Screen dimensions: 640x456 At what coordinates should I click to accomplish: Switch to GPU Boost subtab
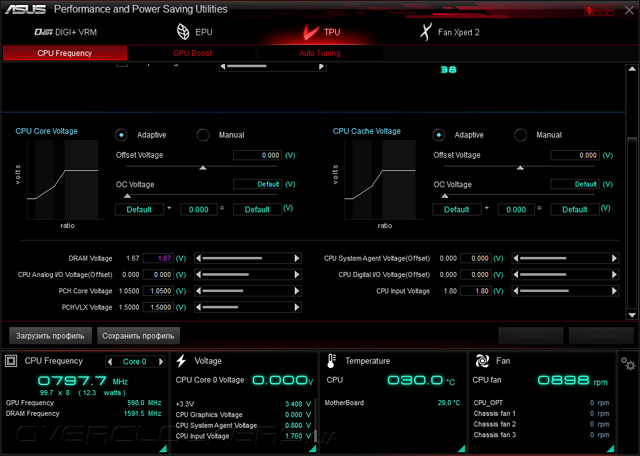point(192,53)
